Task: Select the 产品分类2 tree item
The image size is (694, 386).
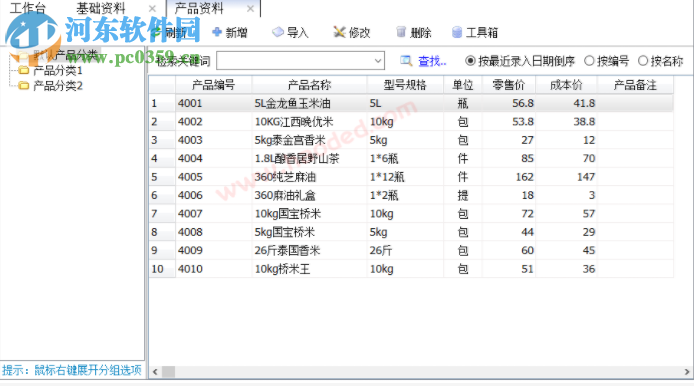Action: click(x=58, y=86)
